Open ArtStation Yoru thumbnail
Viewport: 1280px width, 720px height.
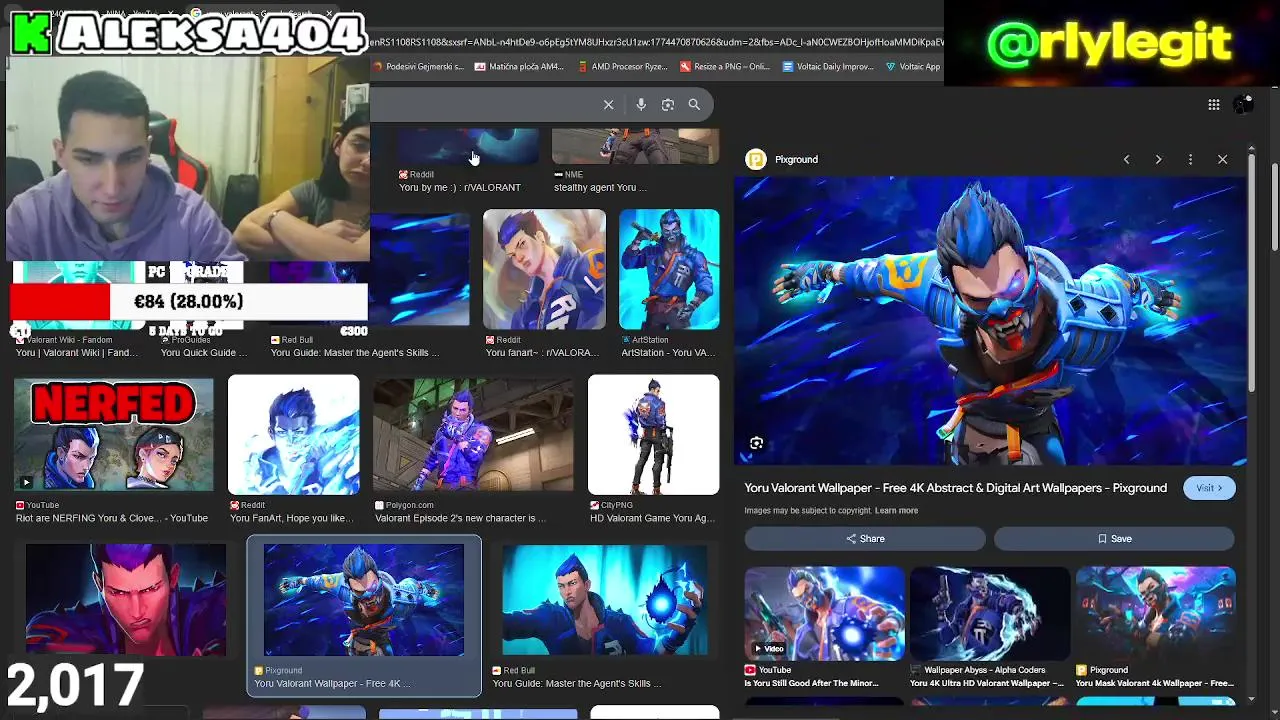tap(669, 269)
